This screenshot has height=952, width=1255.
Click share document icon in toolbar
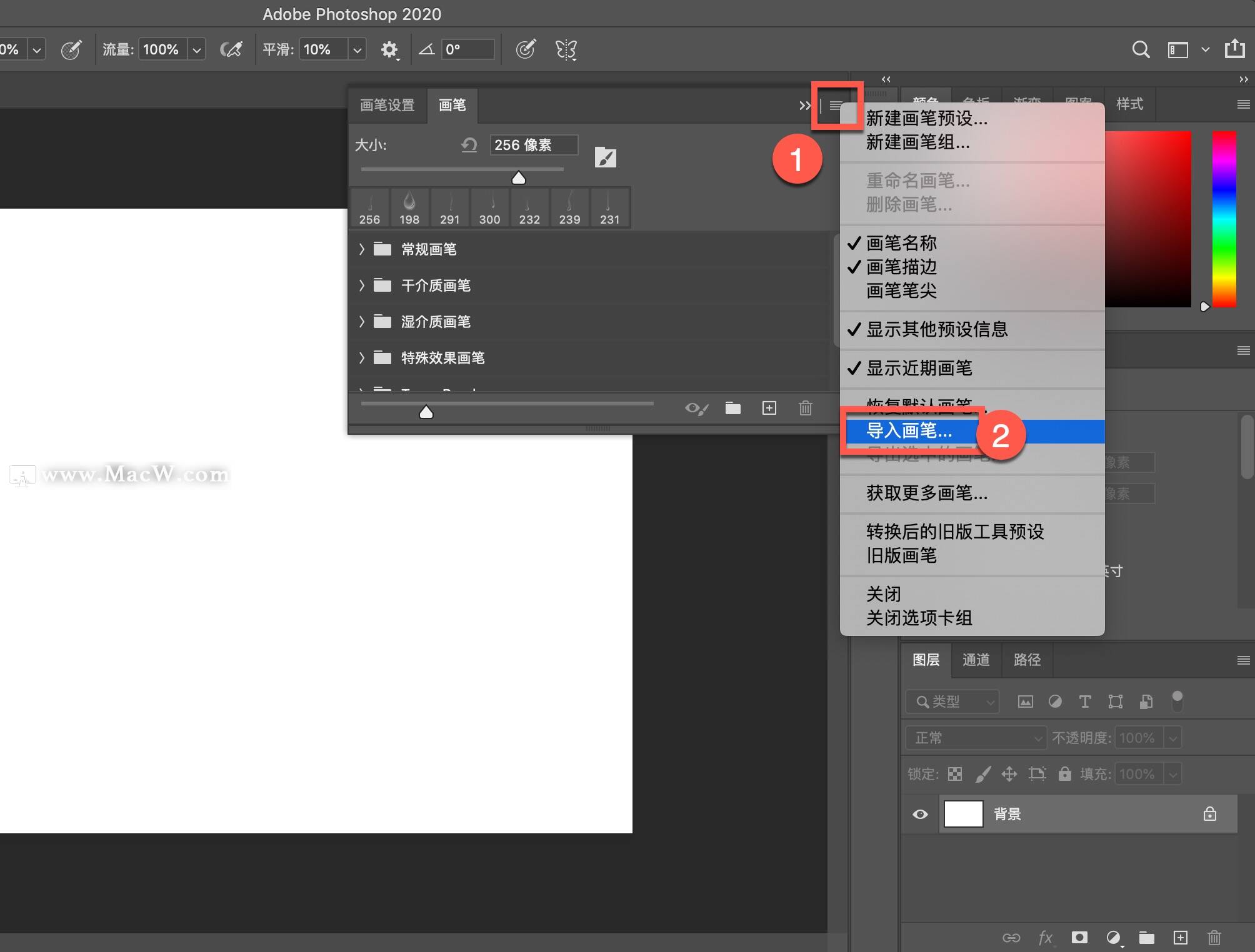tap(1234, 49)
